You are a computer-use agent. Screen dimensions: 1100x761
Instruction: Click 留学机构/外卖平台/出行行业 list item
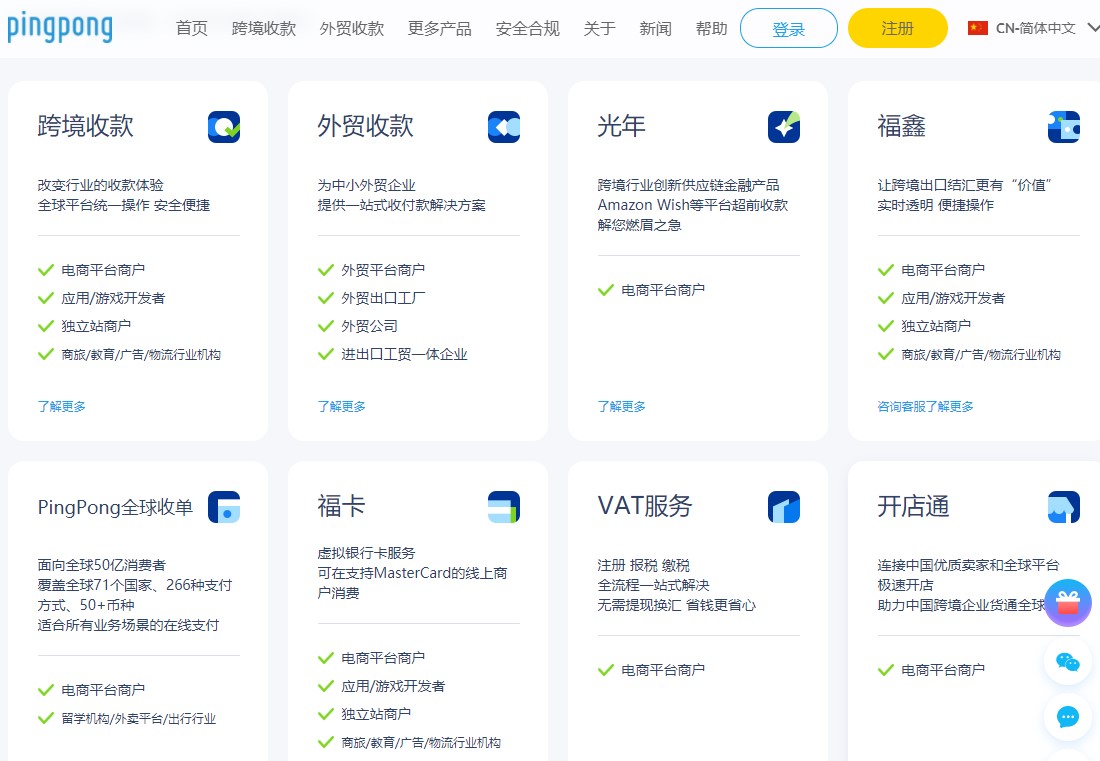pos(139,718)
